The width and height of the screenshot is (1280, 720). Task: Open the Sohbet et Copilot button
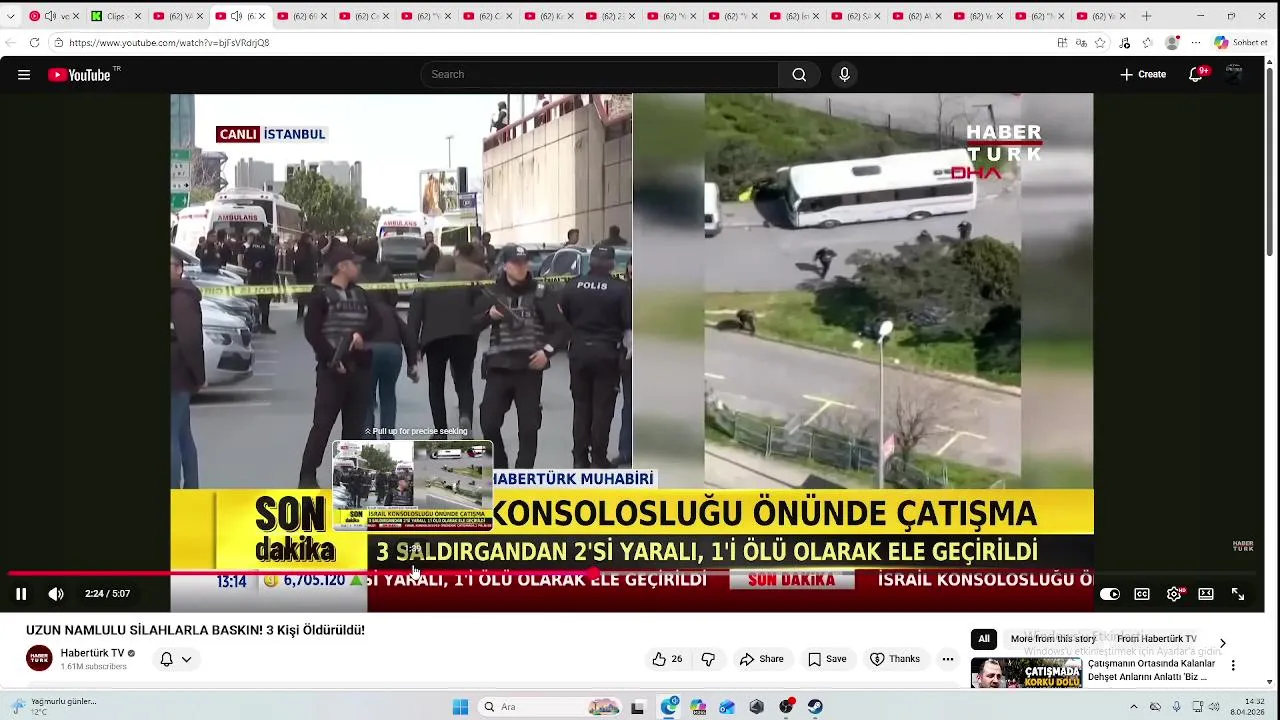pyautogui.click(x=1241, y=43)
